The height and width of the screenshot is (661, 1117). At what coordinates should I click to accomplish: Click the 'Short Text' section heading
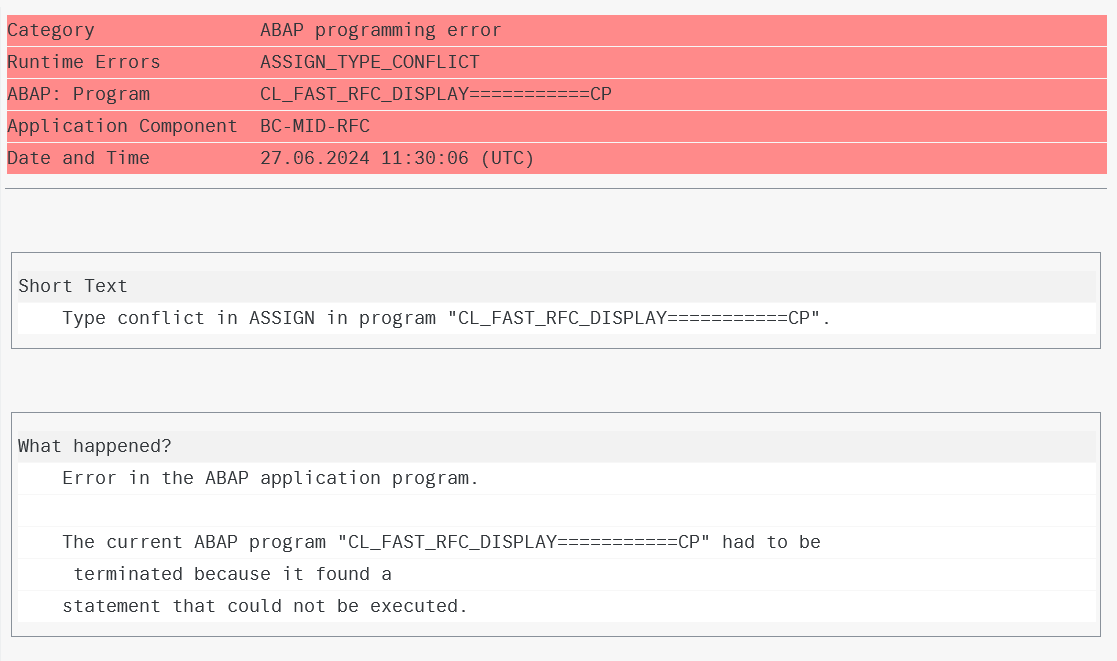tap(73, 286)
